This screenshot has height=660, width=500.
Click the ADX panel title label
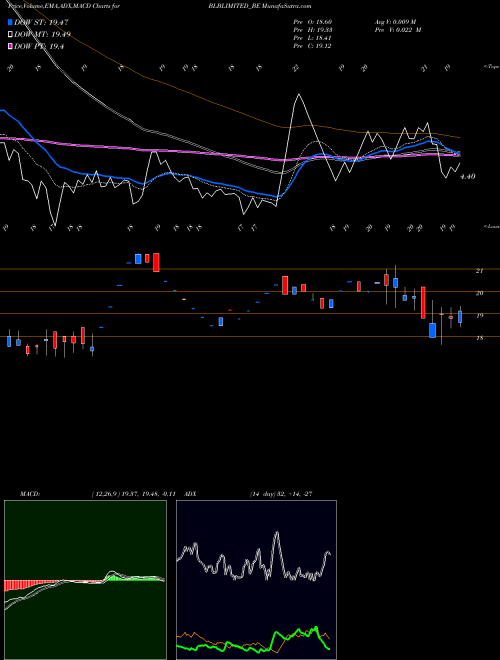tap(191, 494)
